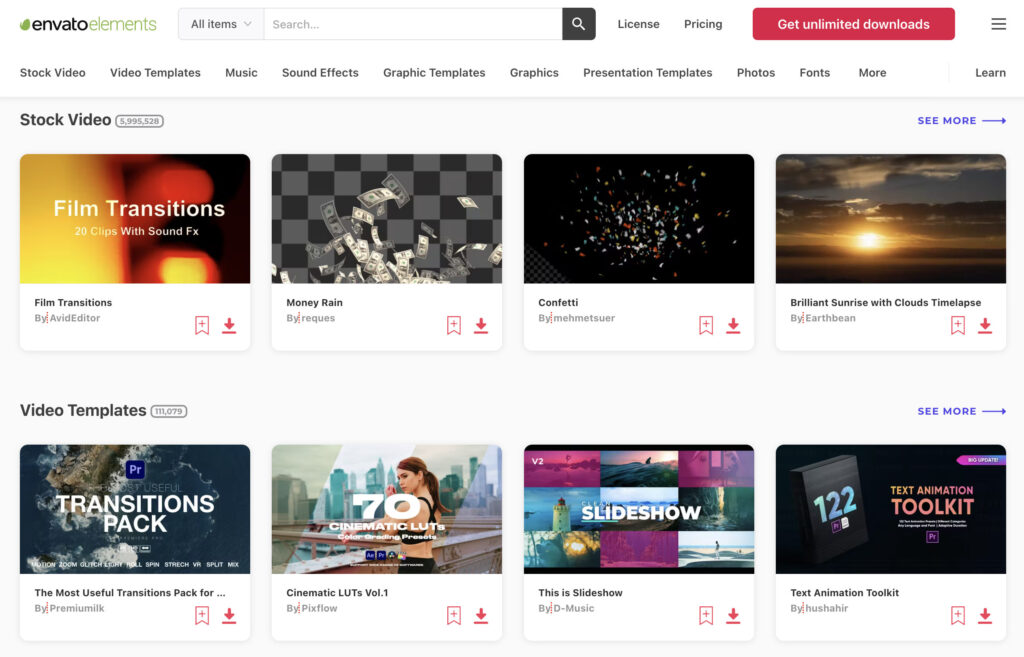Bookmark the Film Transitions item
Image resolution: width=1024 pixels, height=657 pixels.
coord(202,325)
